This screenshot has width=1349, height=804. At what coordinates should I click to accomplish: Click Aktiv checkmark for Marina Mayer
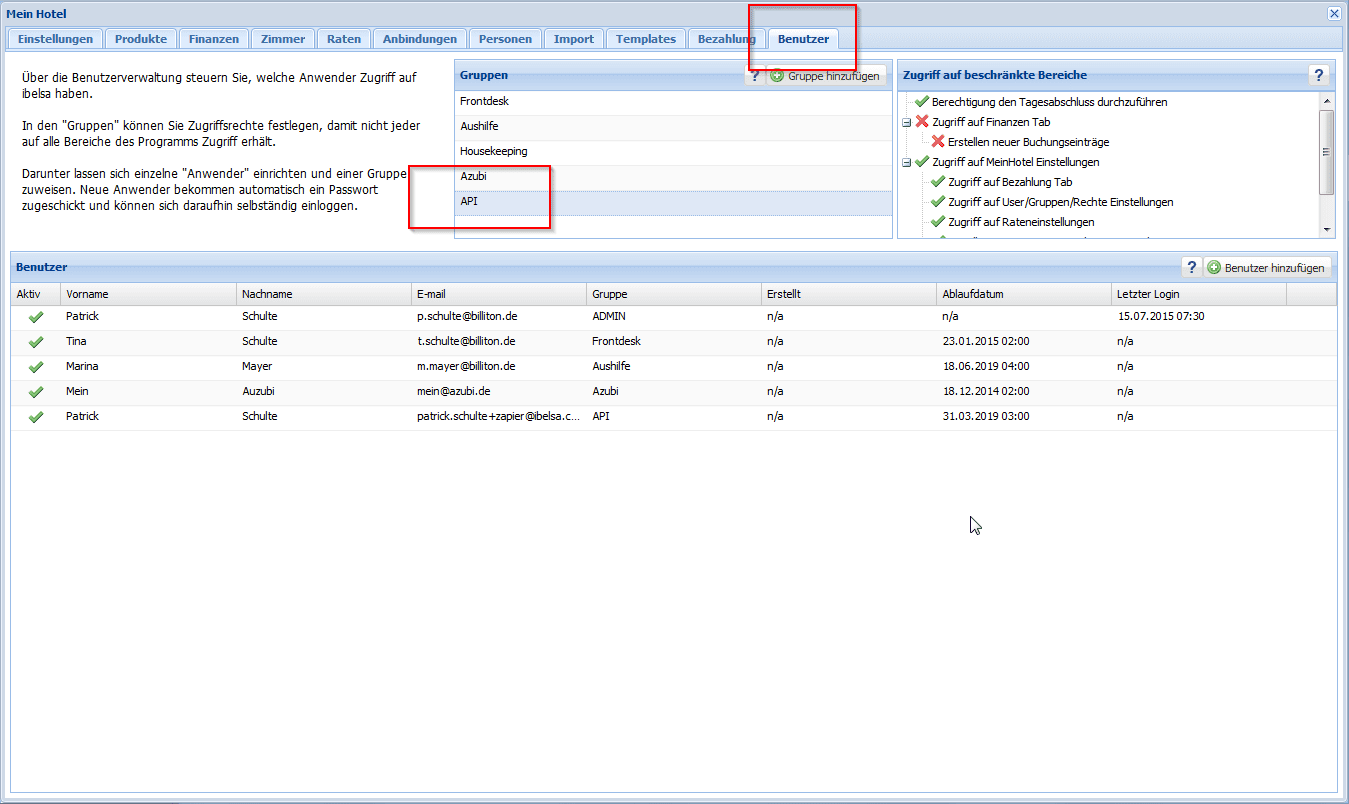click(x=36, y=367)
